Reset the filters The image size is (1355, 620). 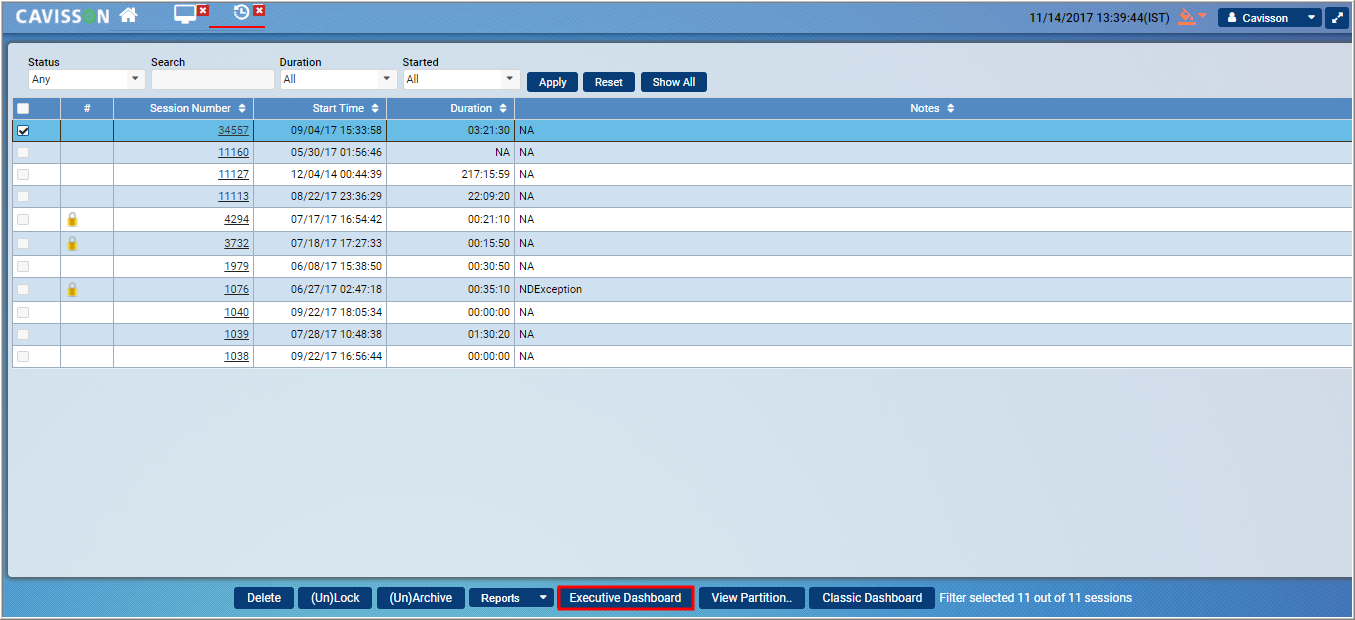coord(609,82)
